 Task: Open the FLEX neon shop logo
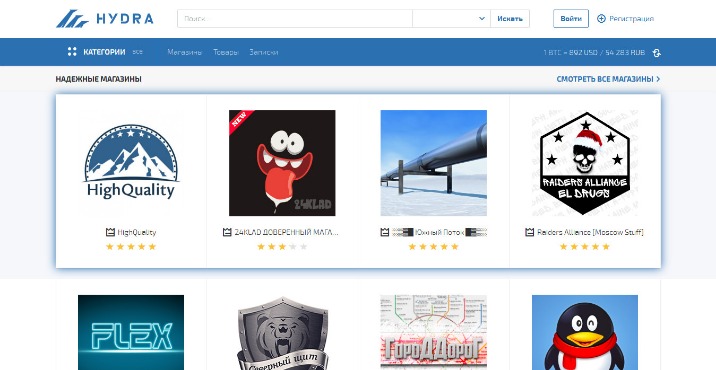pos(131,333)
